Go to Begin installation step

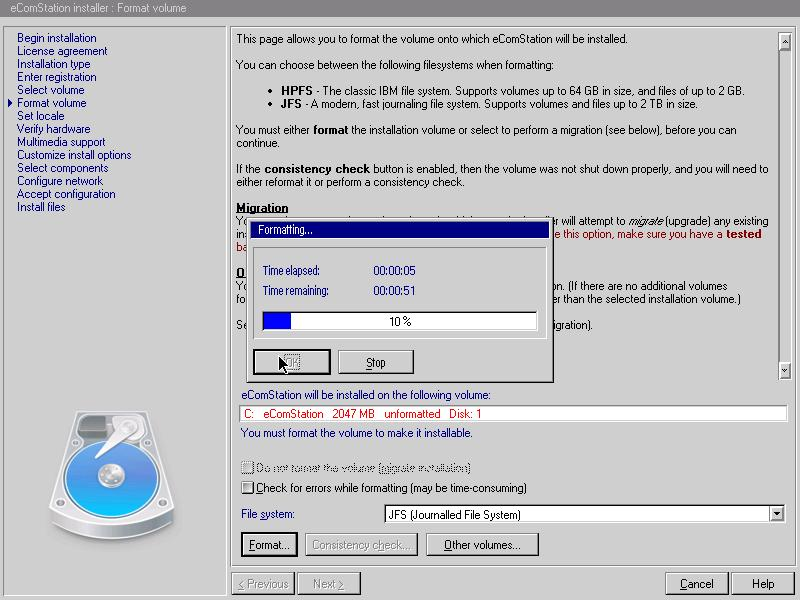click(57, 38)
